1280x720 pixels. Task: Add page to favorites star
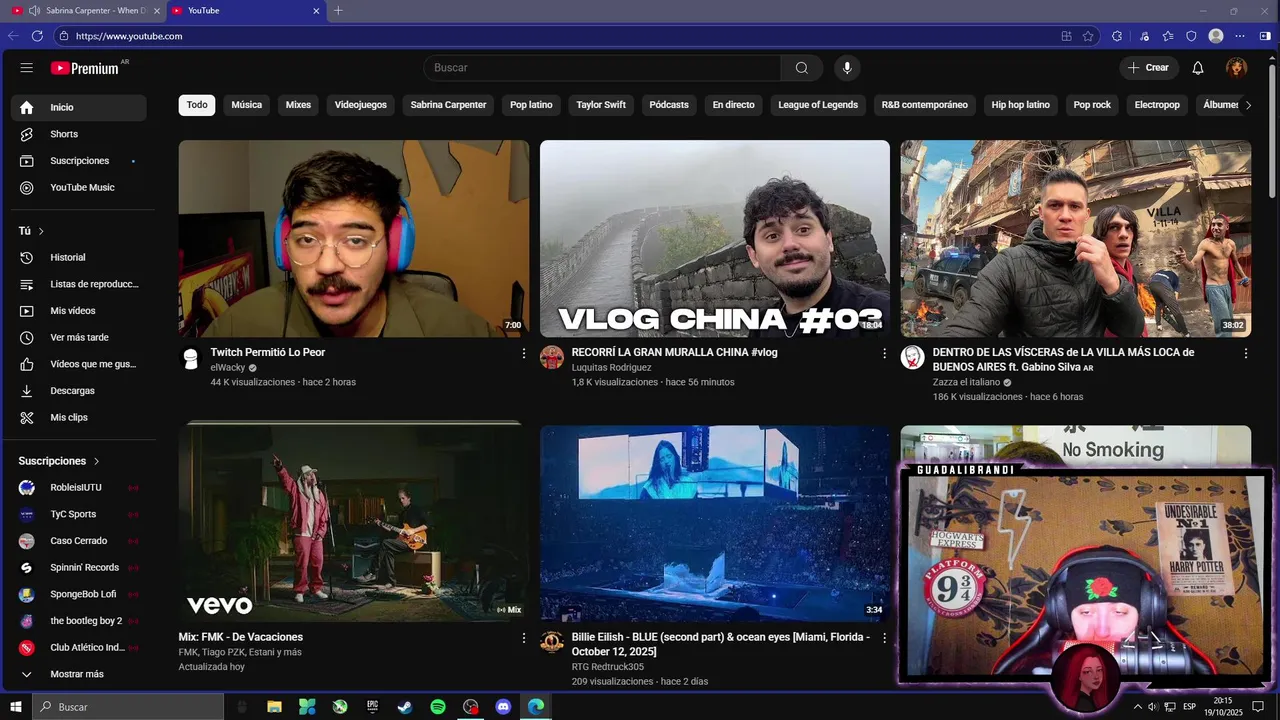[x=1088, y=36]
